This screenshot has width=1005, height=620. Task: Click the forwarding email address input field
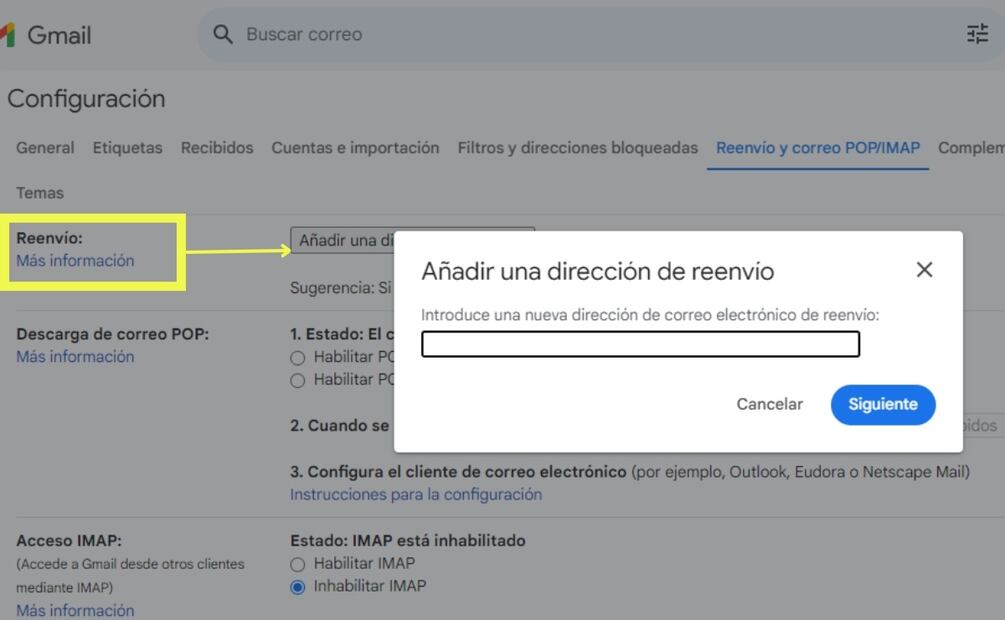point(642,344)
